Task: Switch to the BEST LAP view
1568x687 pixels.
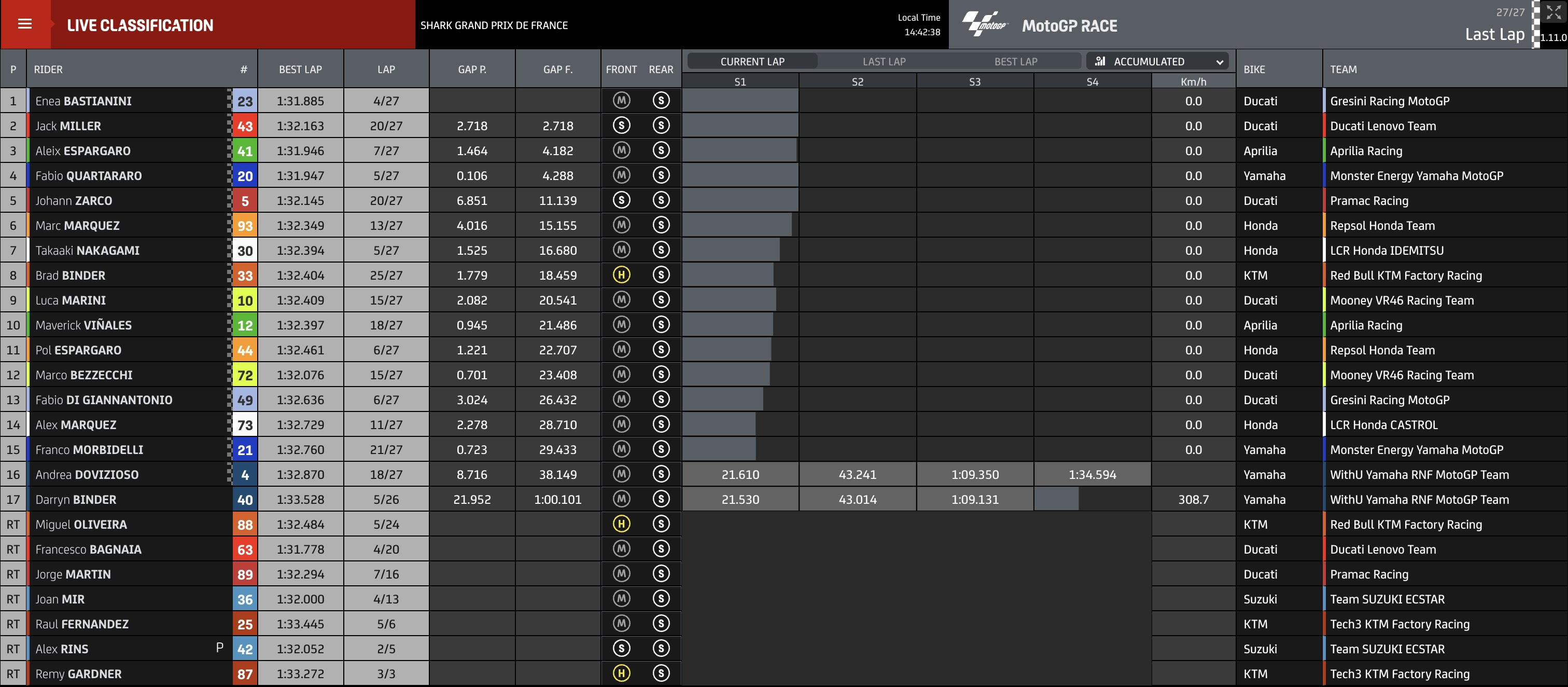Action: tap(1015, 62)
